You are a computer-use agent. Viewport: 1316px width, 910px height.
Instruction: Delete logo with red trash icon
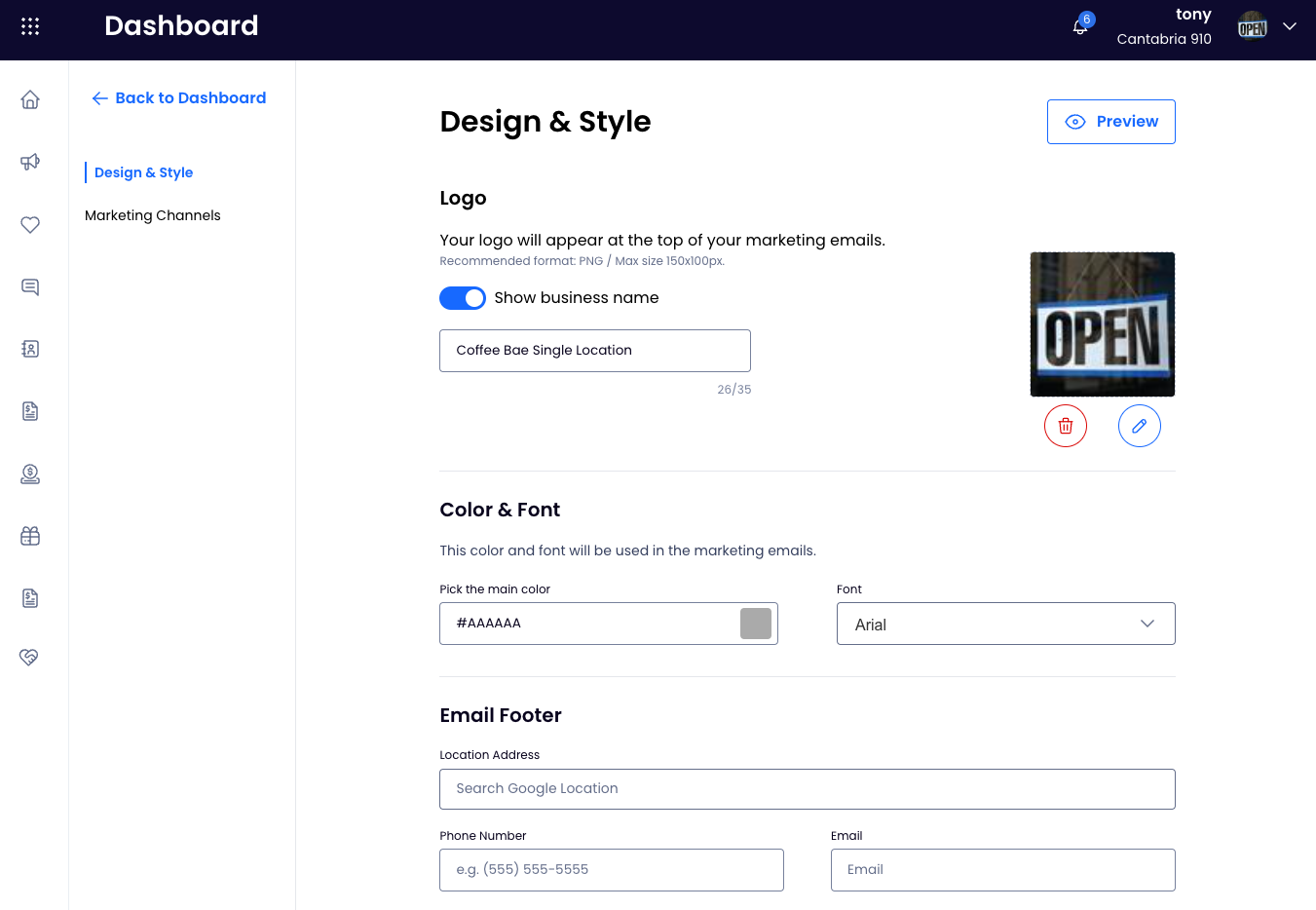1066,426
